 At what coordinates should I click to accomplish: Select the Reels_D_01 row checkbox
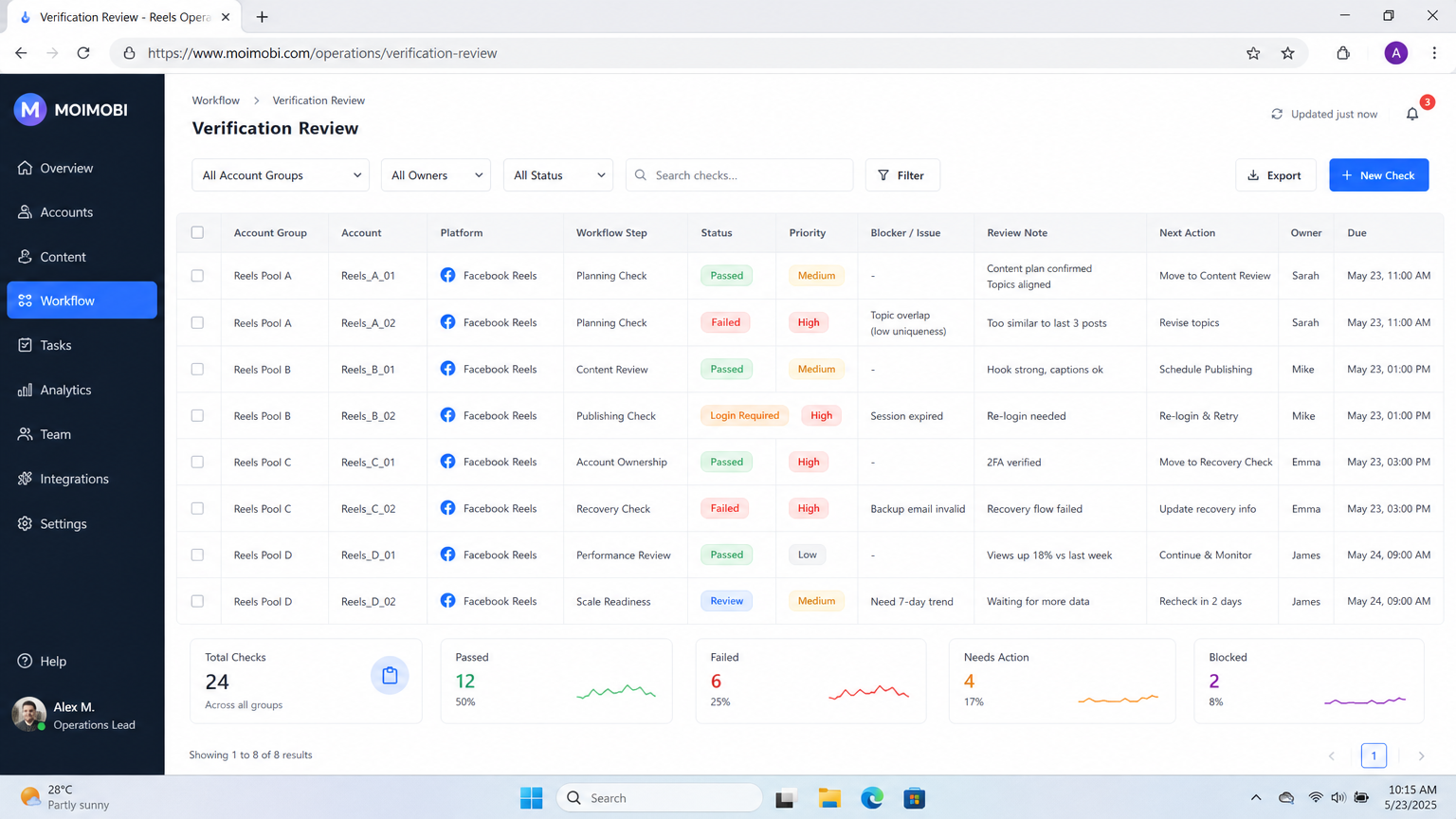197,555
